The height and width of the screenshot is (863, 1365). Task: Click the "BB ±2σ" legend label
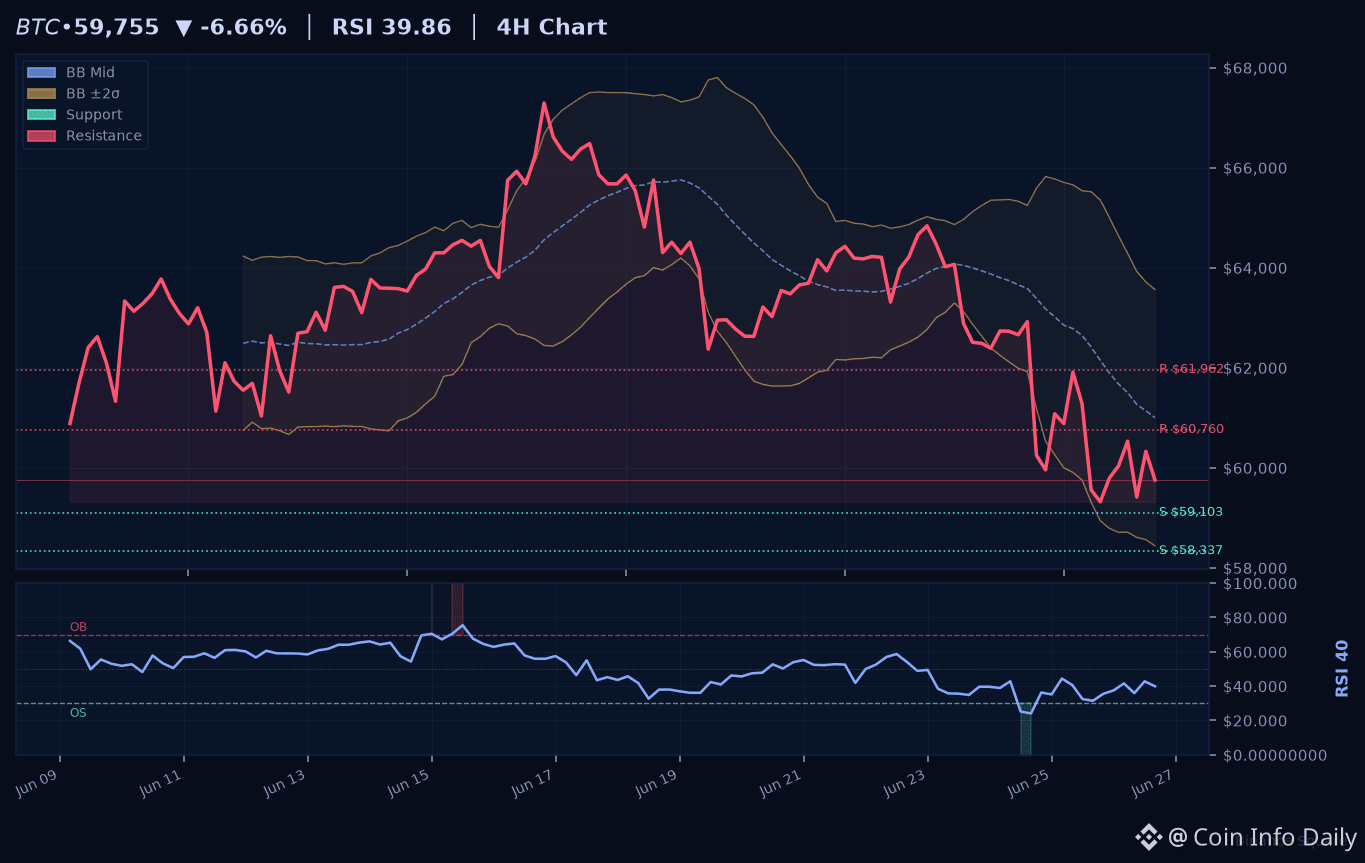[x=93, y=93]
